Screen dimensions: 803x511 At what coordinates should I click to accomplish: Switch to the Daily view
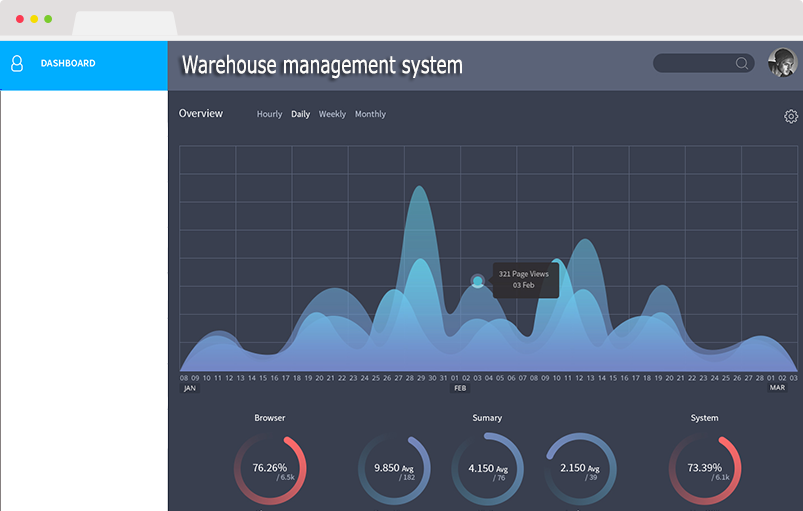(x=300, y=114)
